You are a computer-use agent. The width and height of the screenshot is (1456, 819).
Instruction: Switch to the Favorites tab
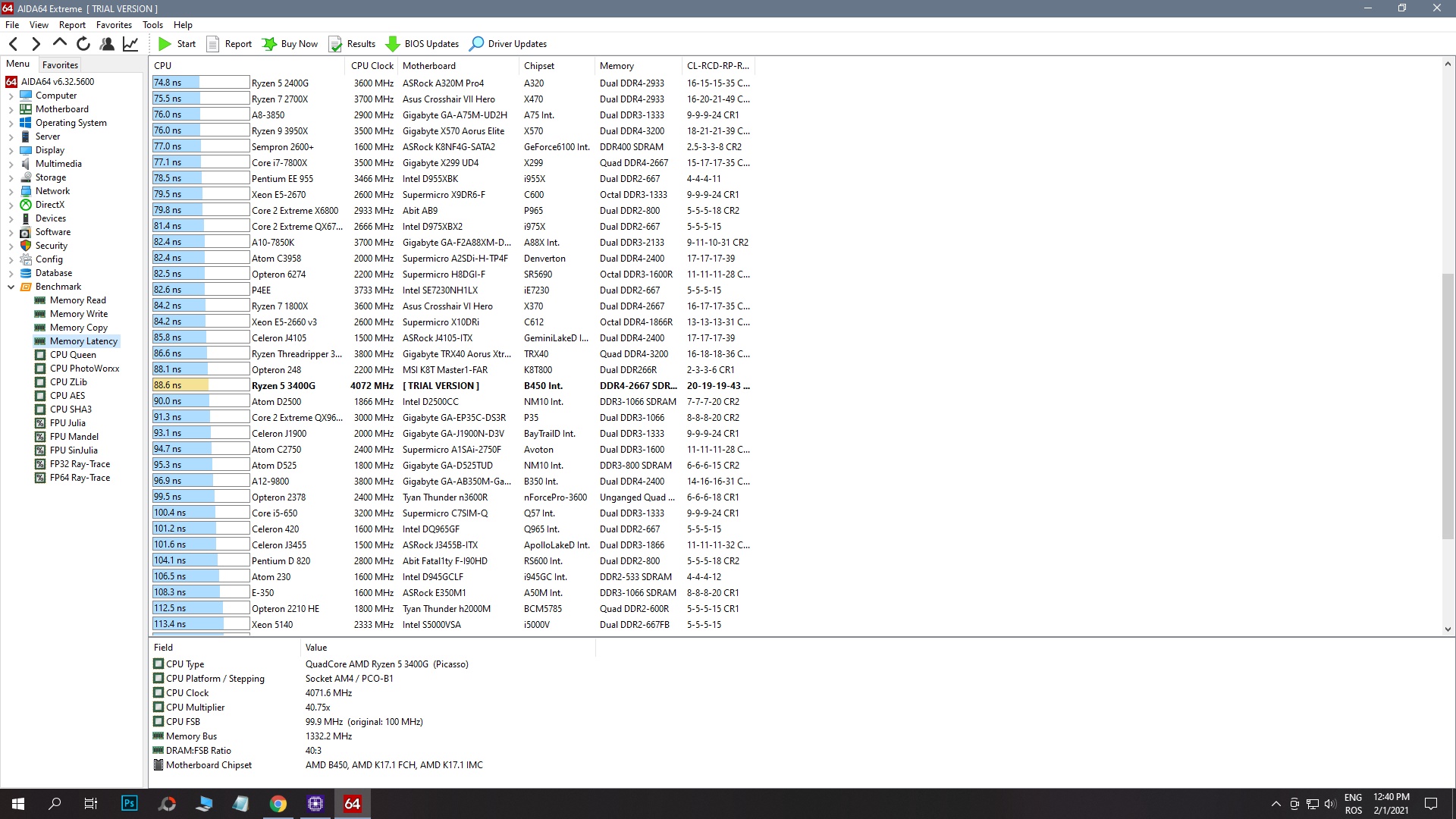pyautogui.click(x=60, y=65)
